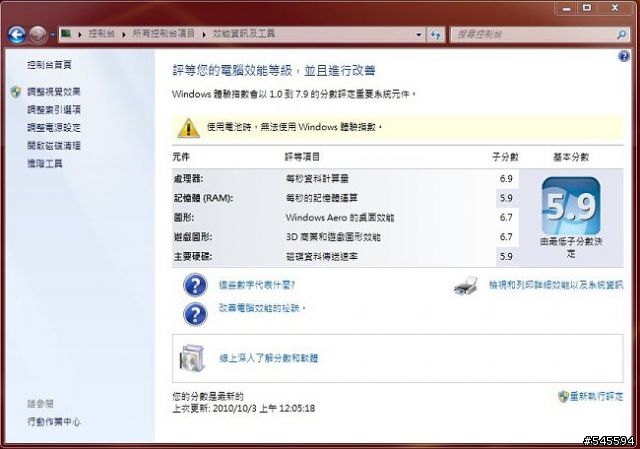Click the 5.9 base score badge

pyautogui.click(x=571, y=206)
